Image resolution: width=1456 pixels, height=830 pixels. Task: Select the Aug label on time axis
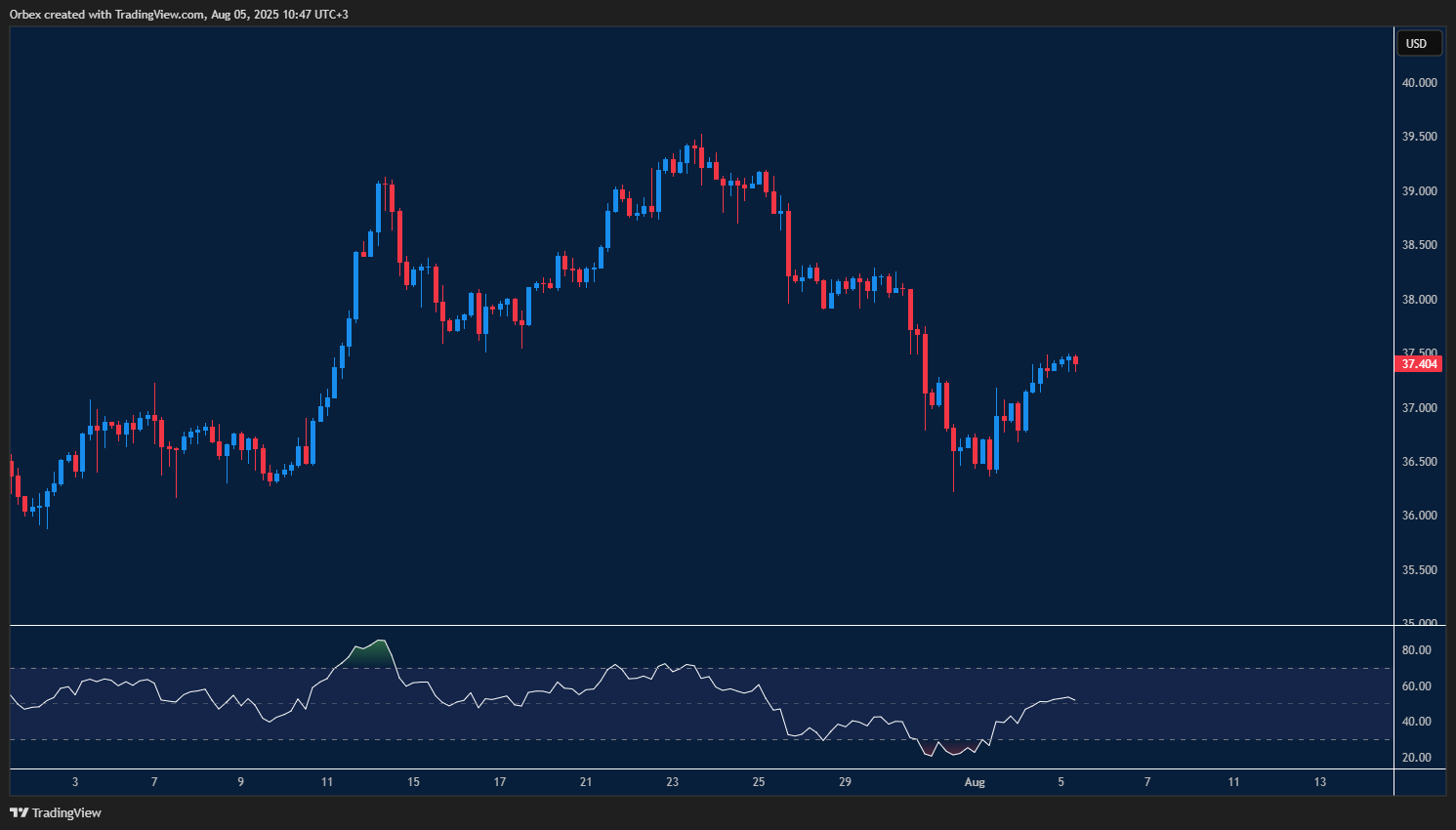pos(974,782)
